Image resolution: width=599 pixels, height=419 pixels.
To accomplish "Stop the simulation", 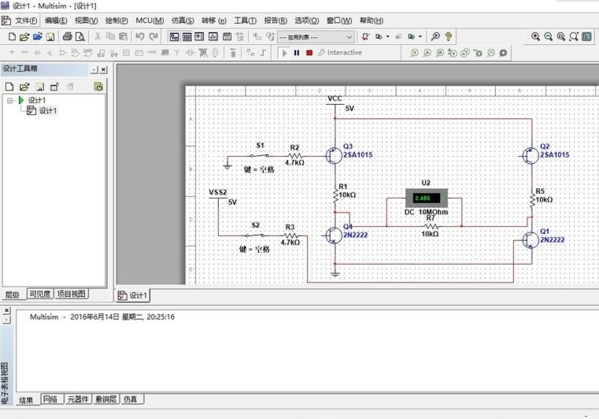I will [x=309, y=53].
